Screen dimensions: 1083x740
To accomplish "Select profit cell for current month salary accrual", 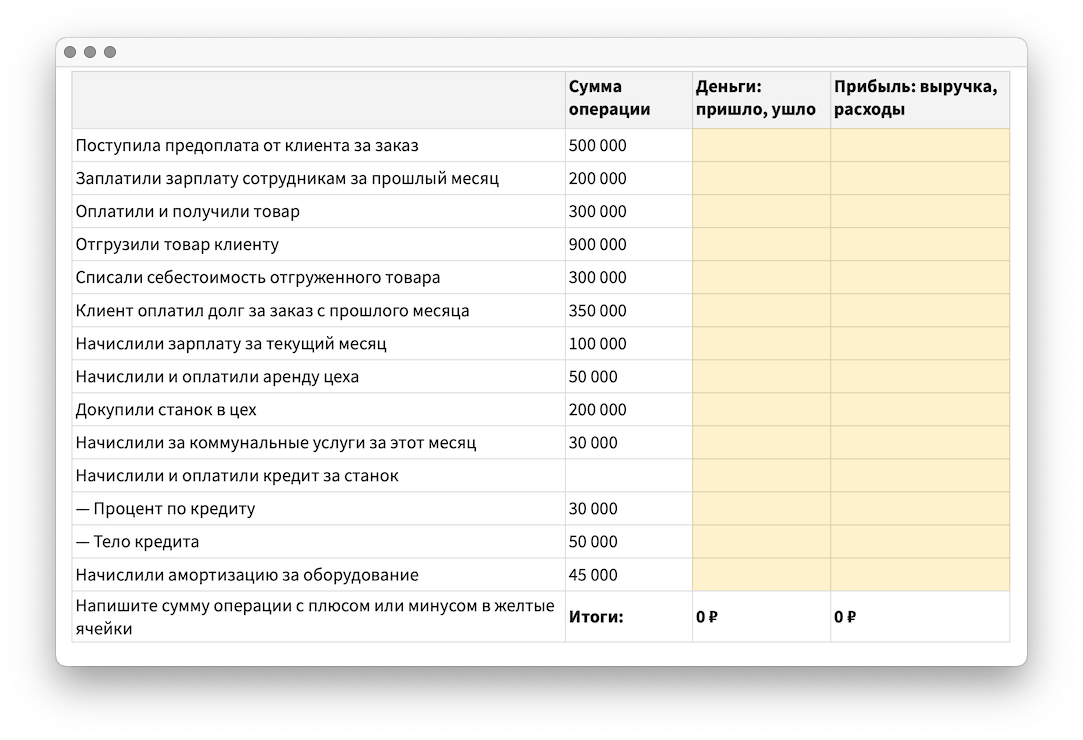I will tap(919, 343).
